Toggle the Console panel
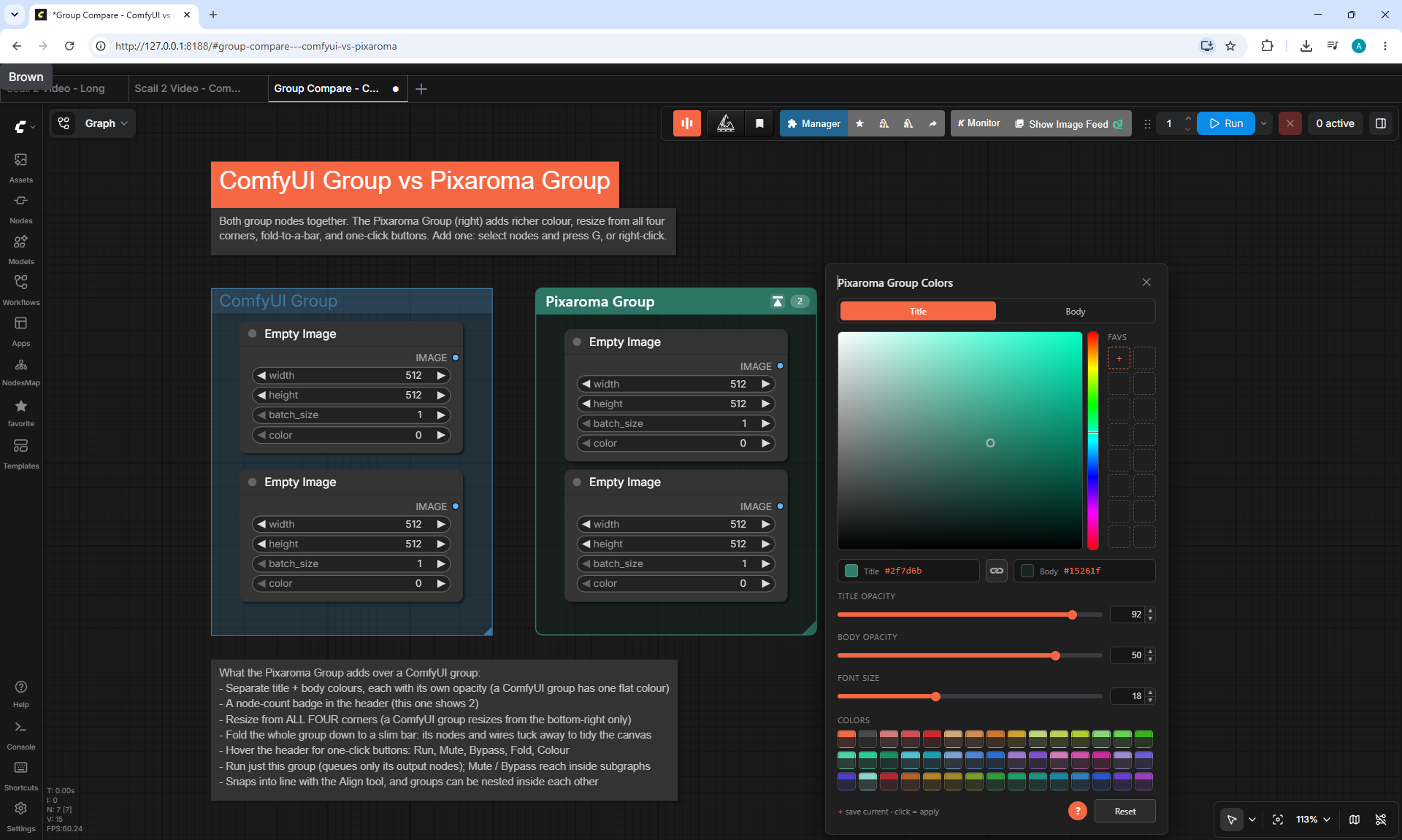The width and height of the screenshot is (1402, 840). 21,735
